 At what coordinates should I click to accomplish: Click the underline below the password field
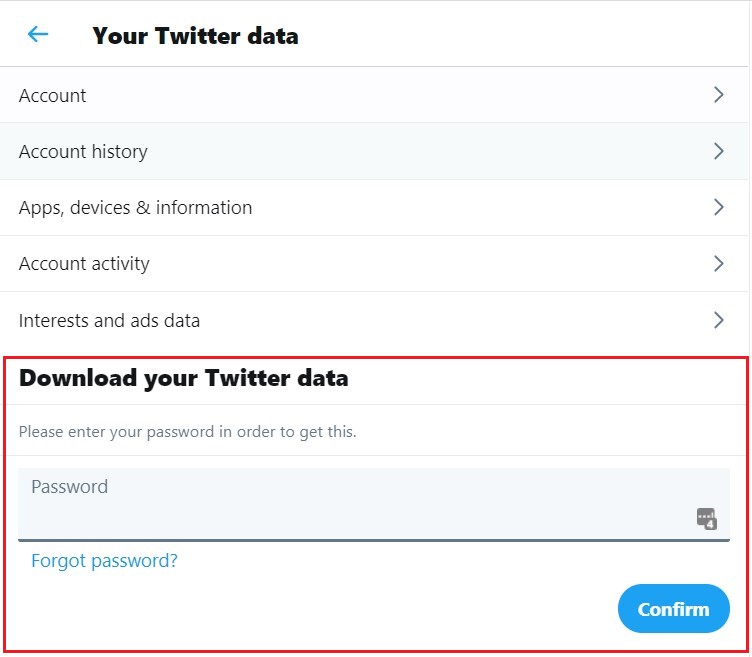click(373, 540)
